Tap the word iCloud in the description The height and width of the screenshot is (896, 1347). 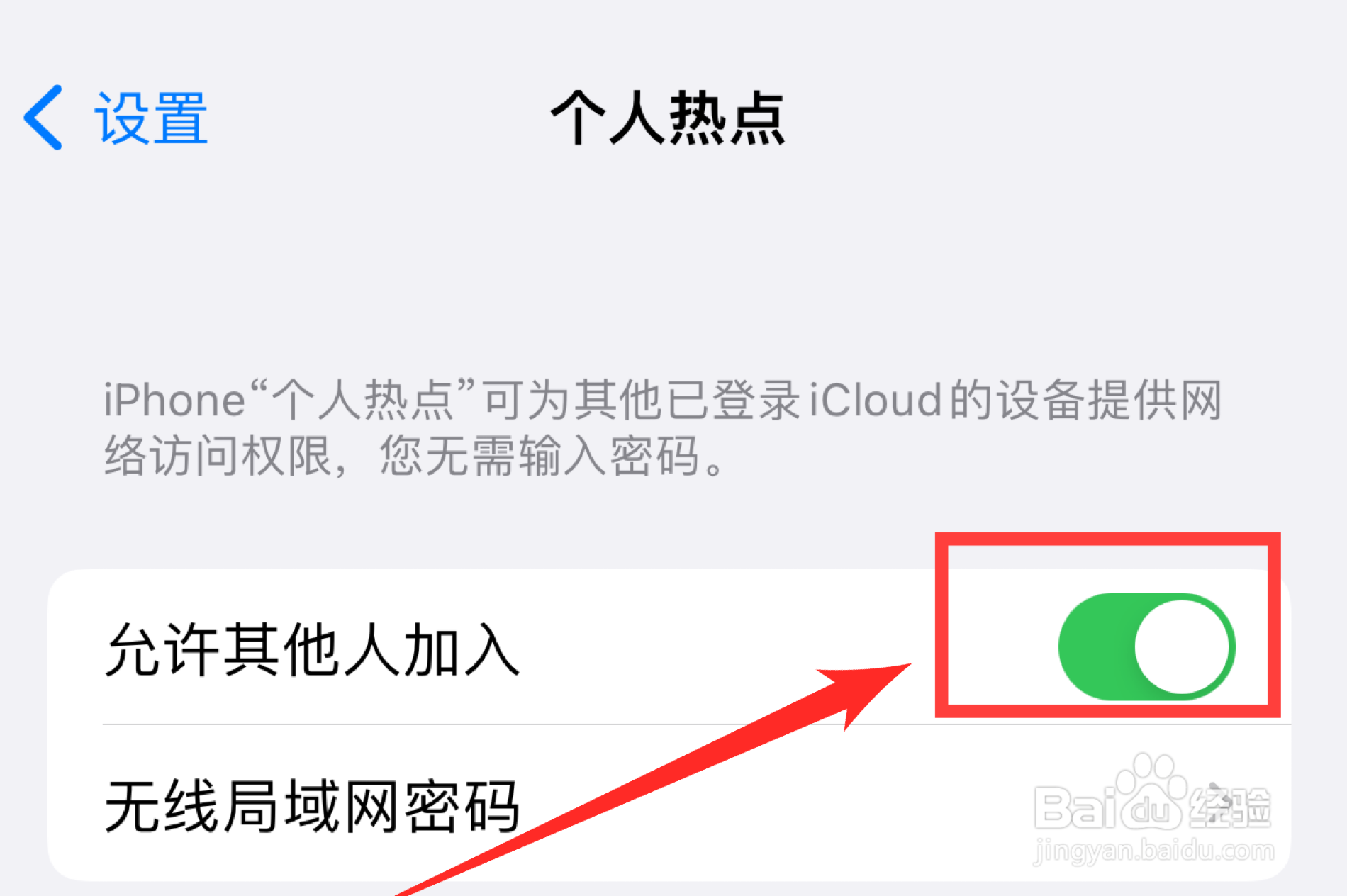pyautogui.click(x=876, y=400)
